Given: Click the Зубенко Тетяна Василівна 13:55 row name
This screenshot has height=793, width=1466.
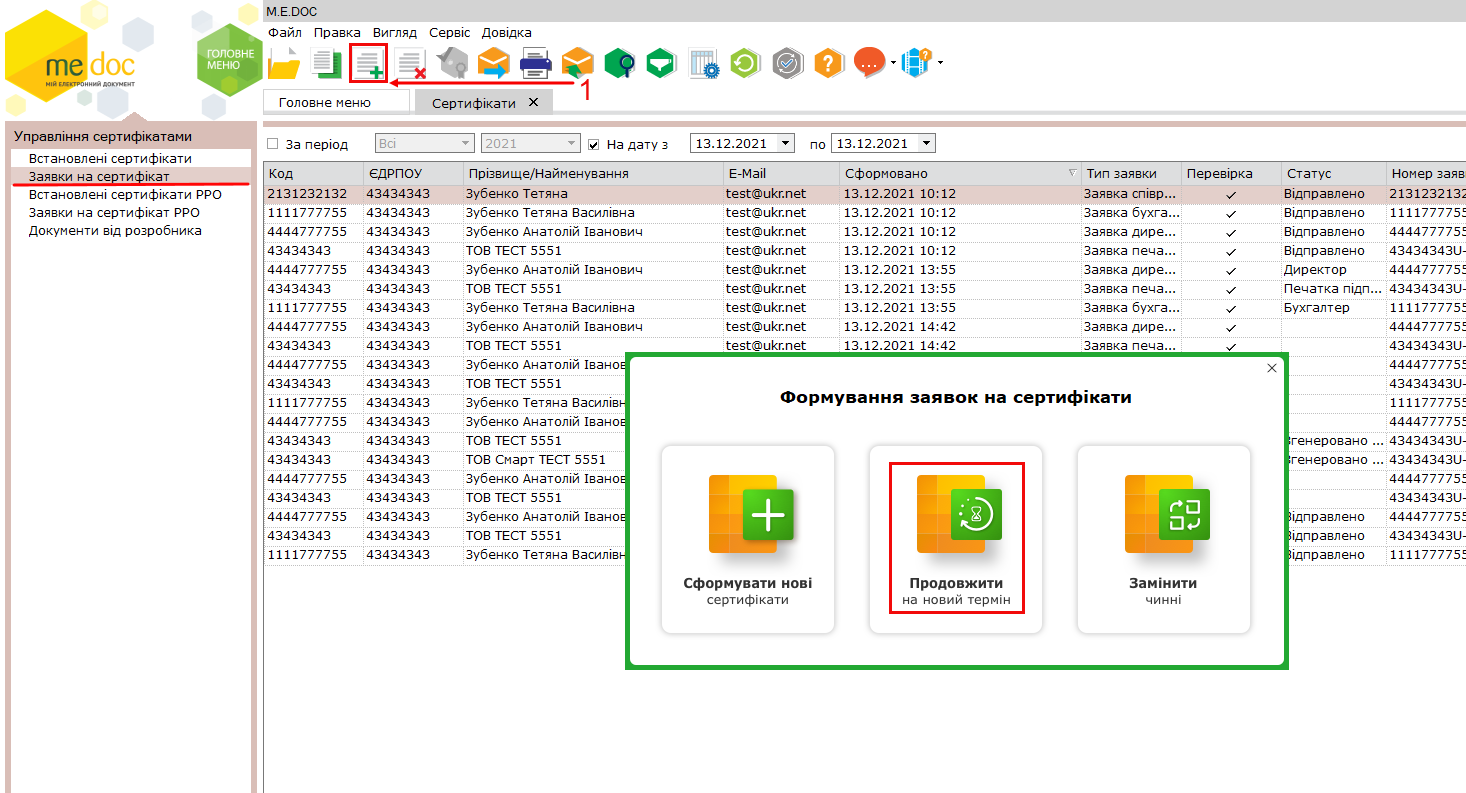Looking at the screenshot, I should pos(593,307).
